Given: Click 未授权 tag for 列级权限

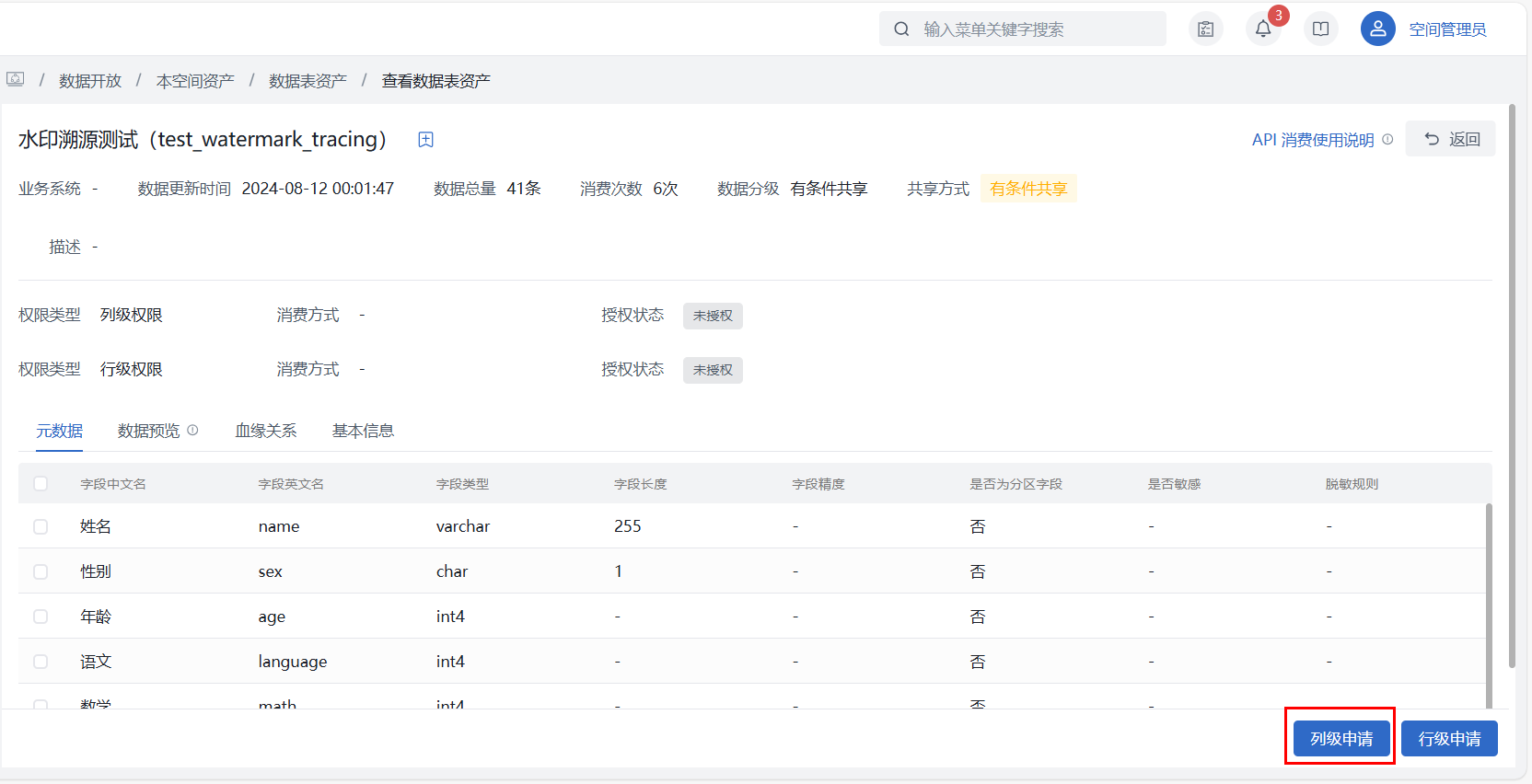Looking at the screenshot, I should 713,316.
